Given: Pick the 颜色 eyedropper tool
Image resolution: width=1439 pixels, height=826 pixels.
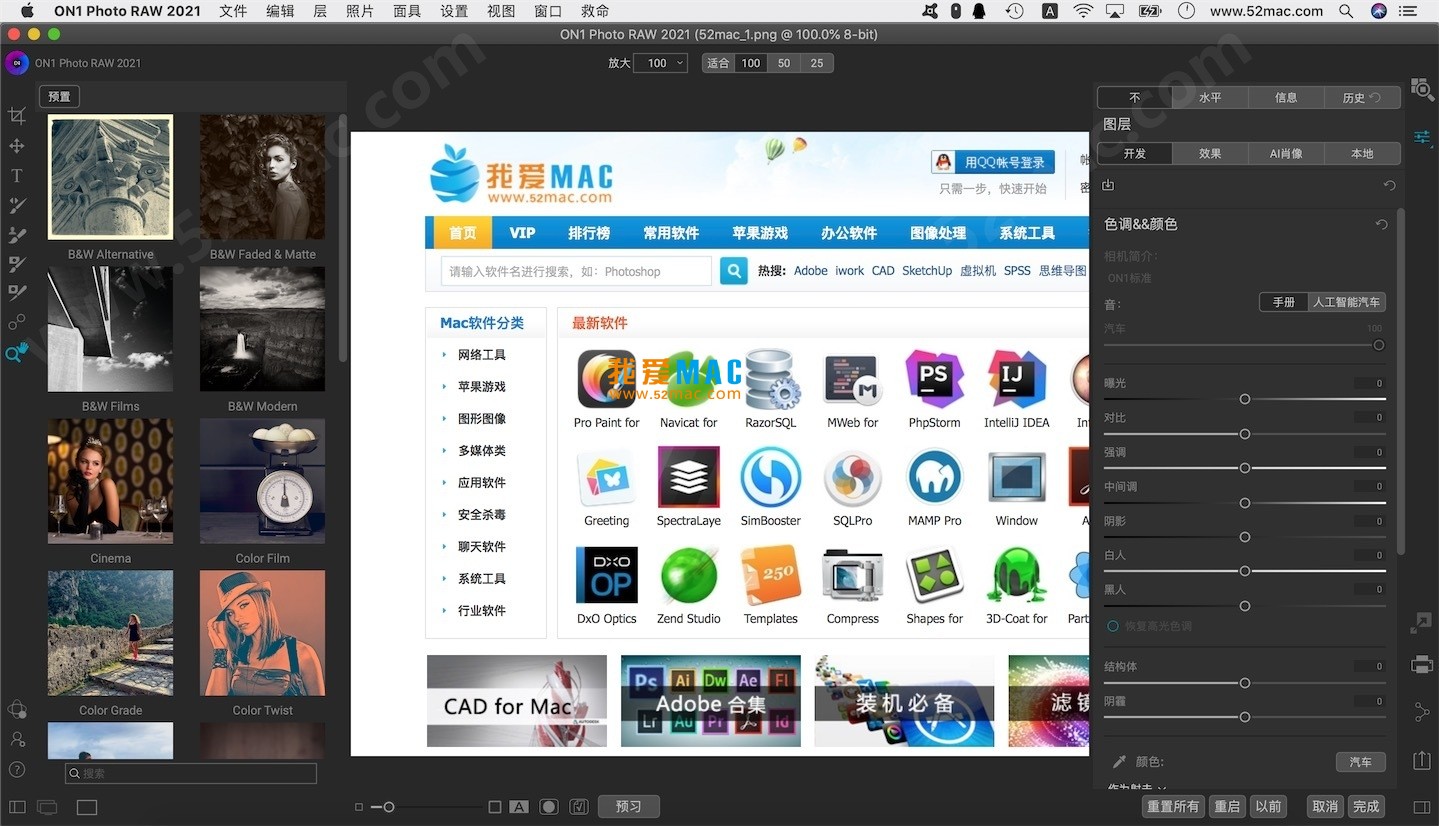Looking at the screenshot, I should [x=1119, y=762].
